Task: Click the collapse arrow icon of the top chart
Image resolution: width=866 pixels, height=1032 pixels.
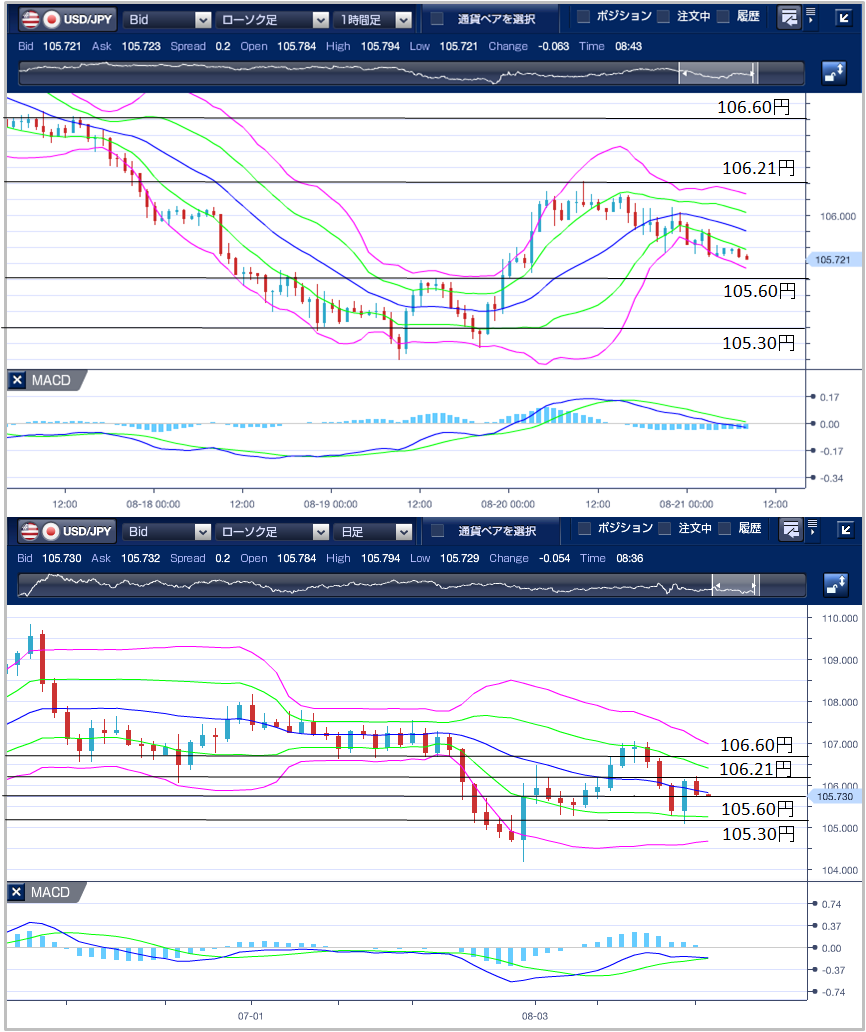Action: coord(845,18)
